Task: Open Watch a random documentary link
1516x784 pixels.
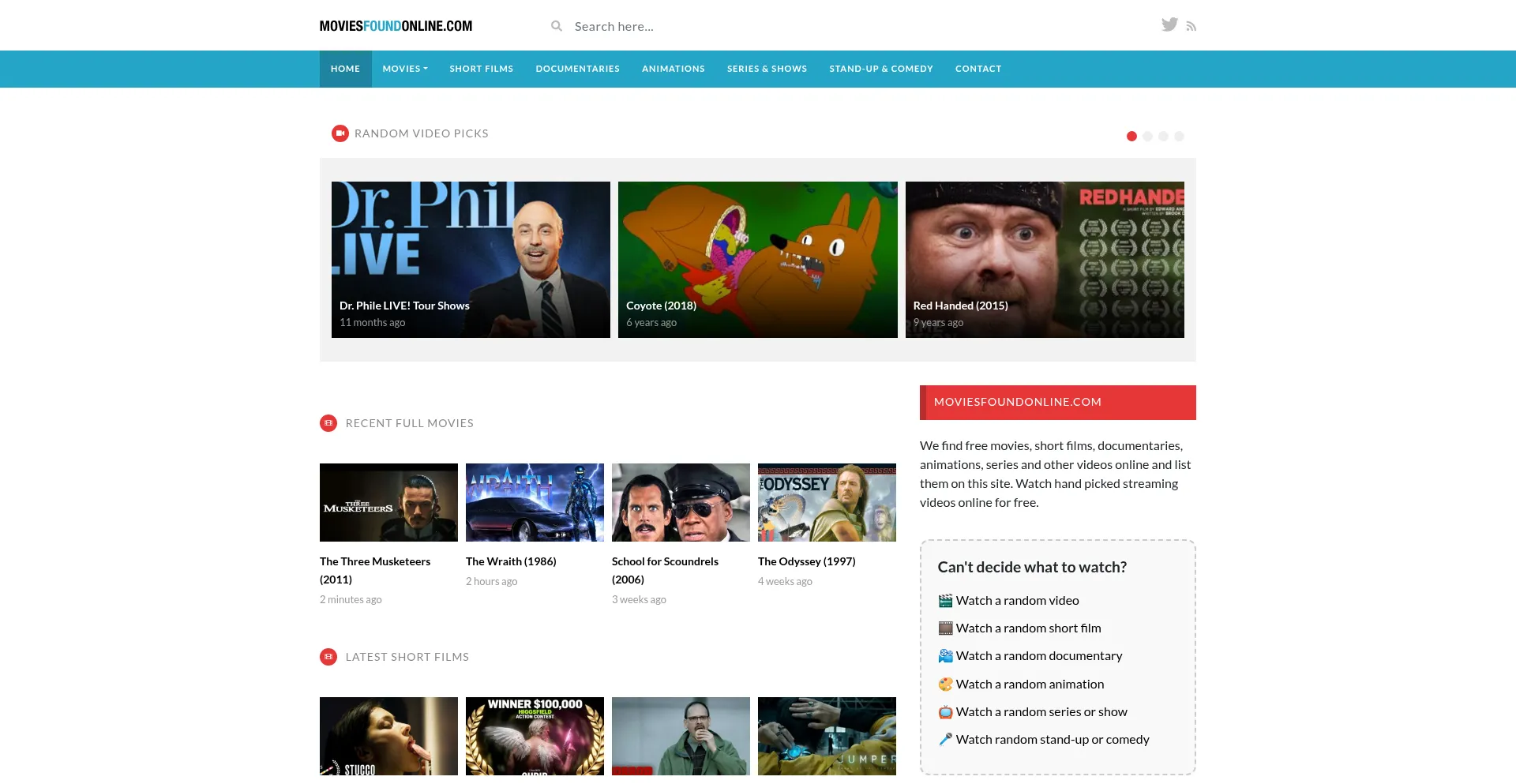Action: [x=1039, y=656]
